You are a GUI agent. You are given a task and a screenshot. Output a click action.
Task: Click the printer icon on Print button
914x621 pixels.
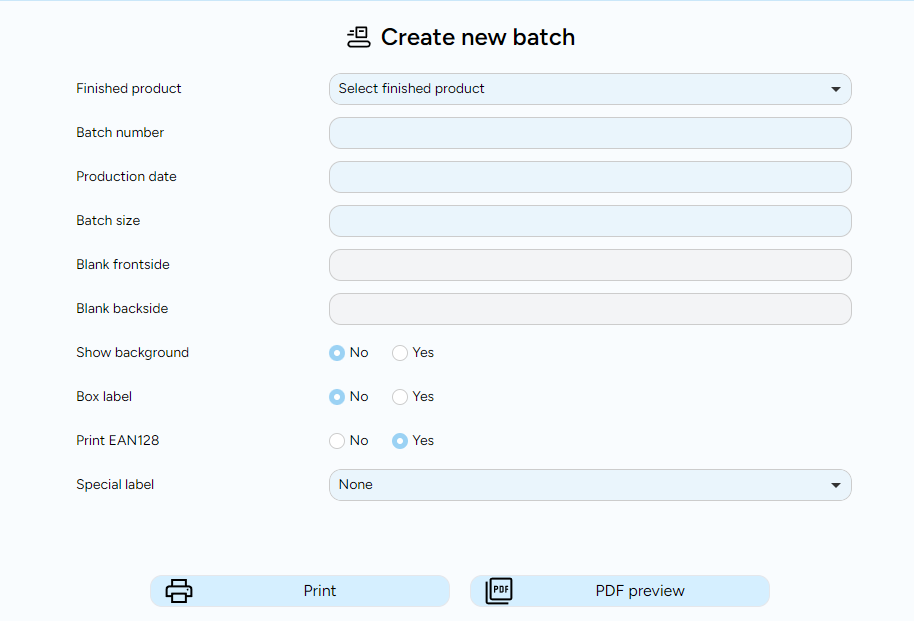coord(179,591)
